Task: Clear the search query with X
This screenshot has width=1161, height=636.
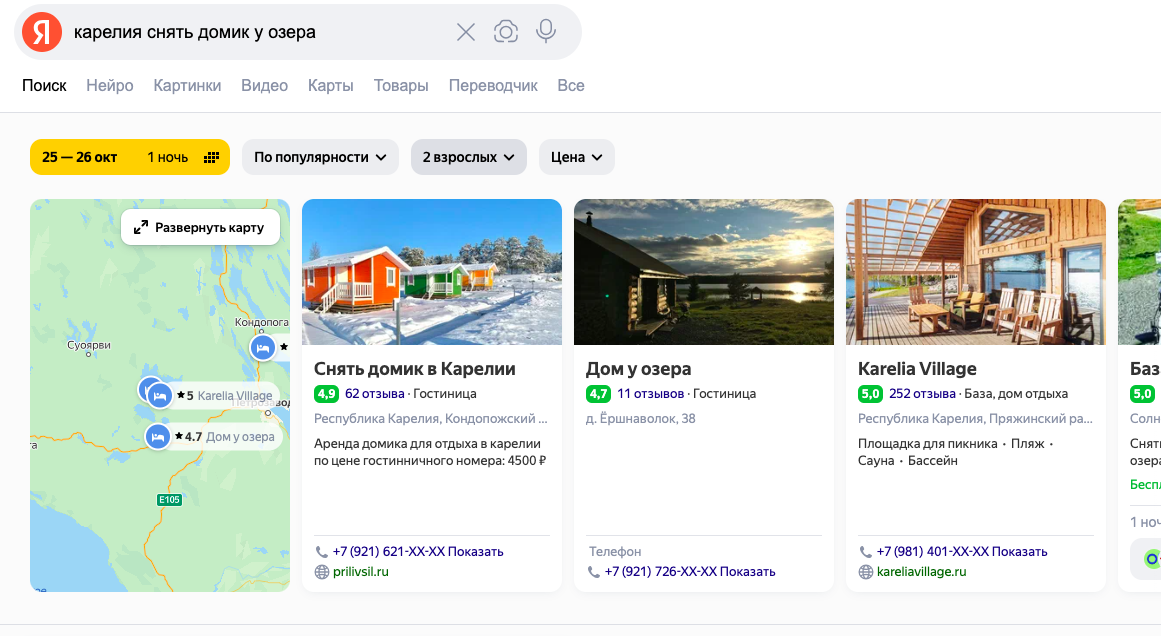Action: tap(466, 32)
